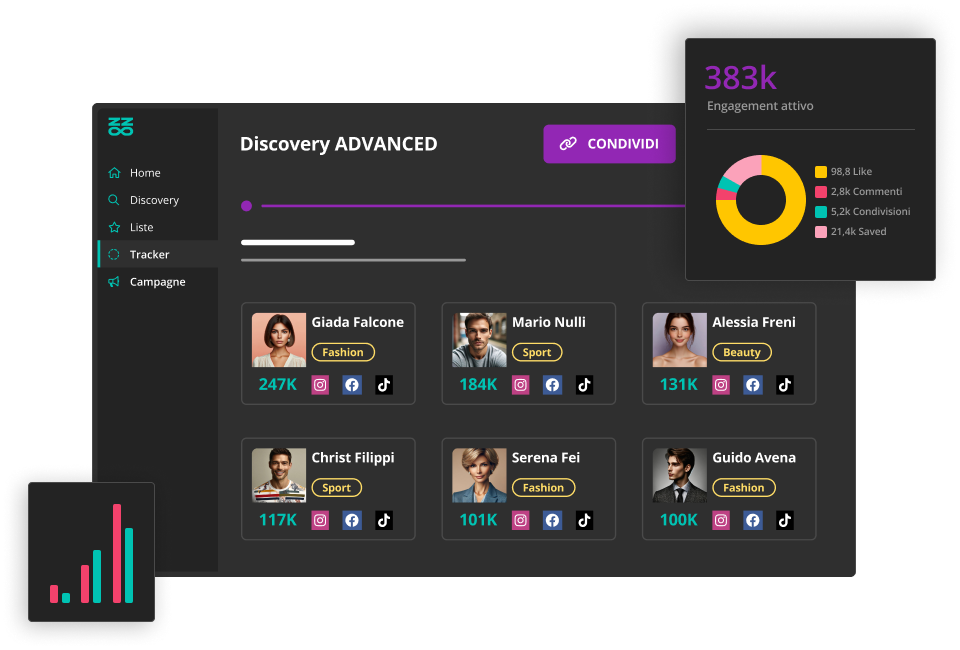Click the Fashion tag on Serena Fei
Viewport: 960px width, 650px height.
544,488
